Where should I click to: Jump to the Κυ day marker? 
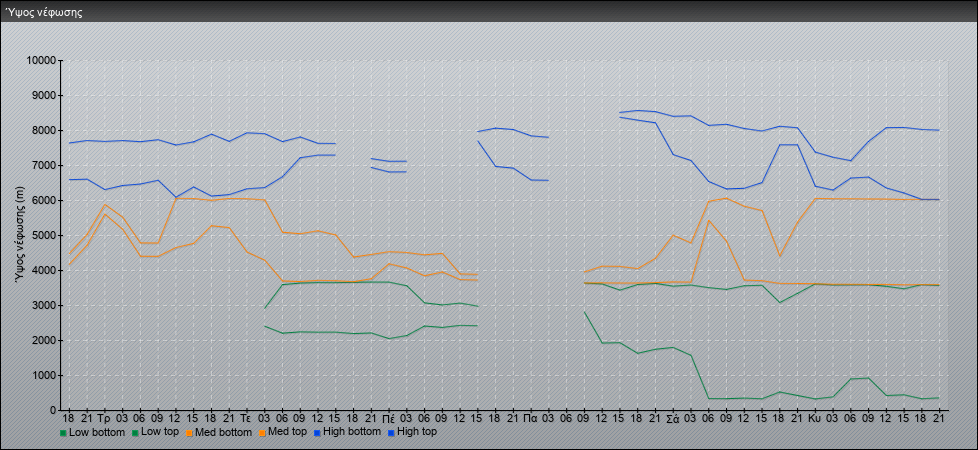point(814,418)
